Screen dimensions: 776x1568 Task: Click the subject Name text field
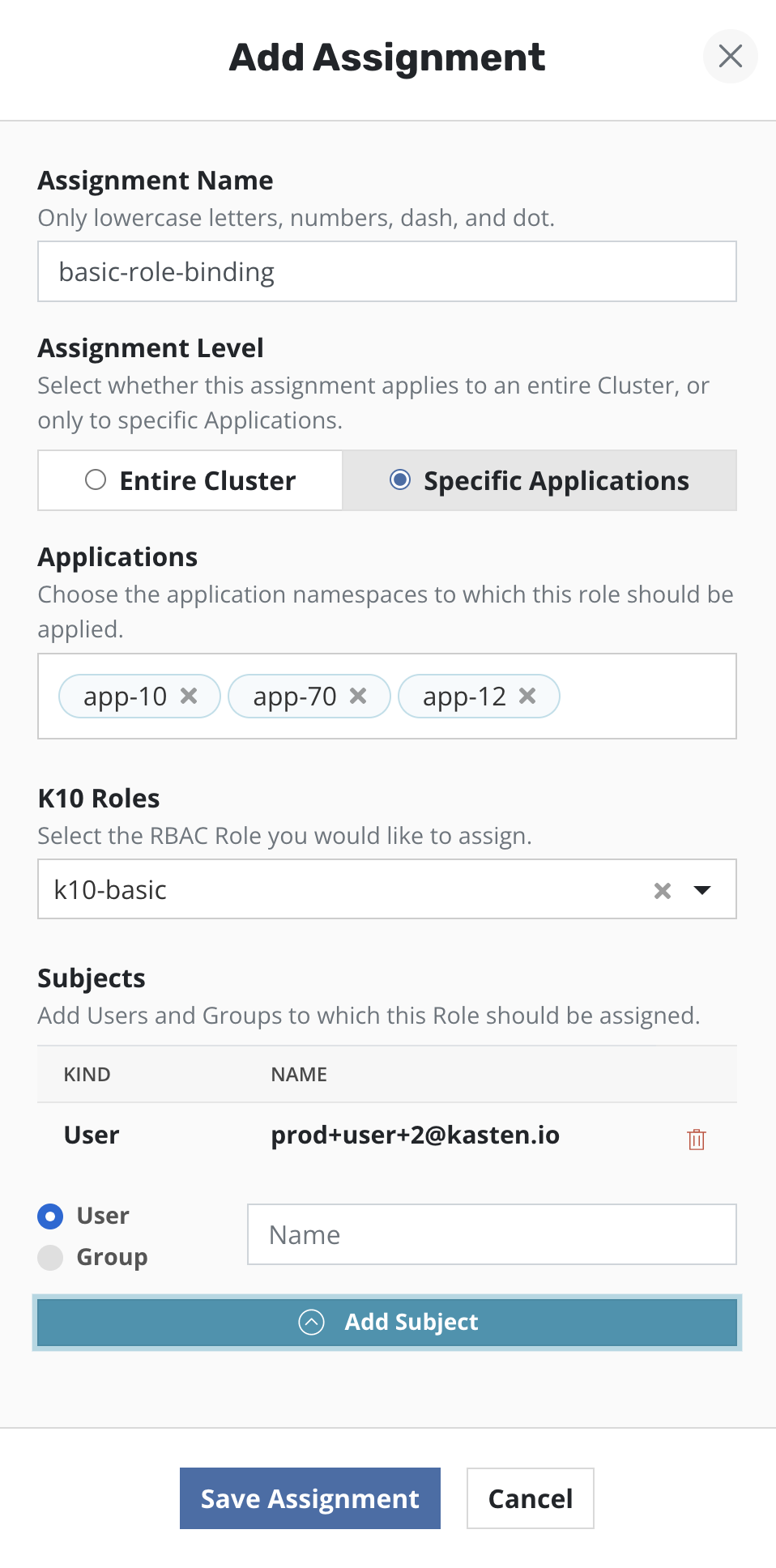[492, 1234]
